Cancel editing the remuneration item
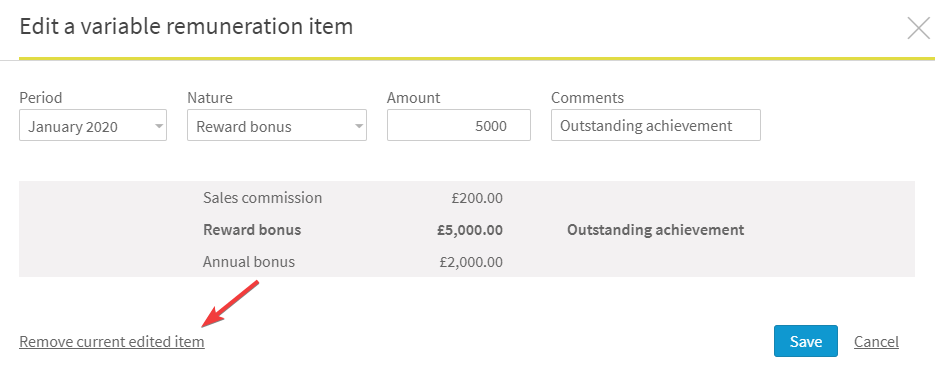This screenshot has height=365, width=935. (876, 342)
